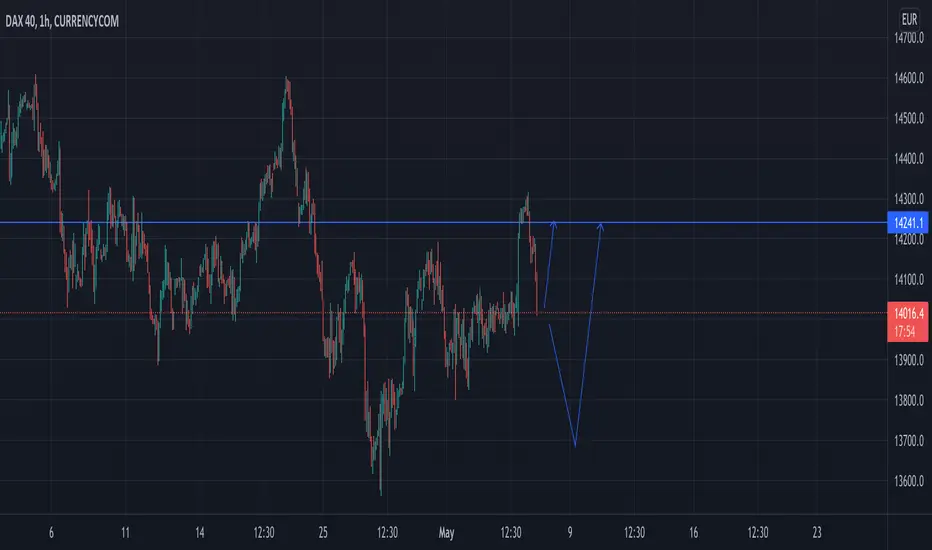This screenshot has width=932, height=550.
Task: Click the 6 date axis label
Action: click(x=51, y=532)
